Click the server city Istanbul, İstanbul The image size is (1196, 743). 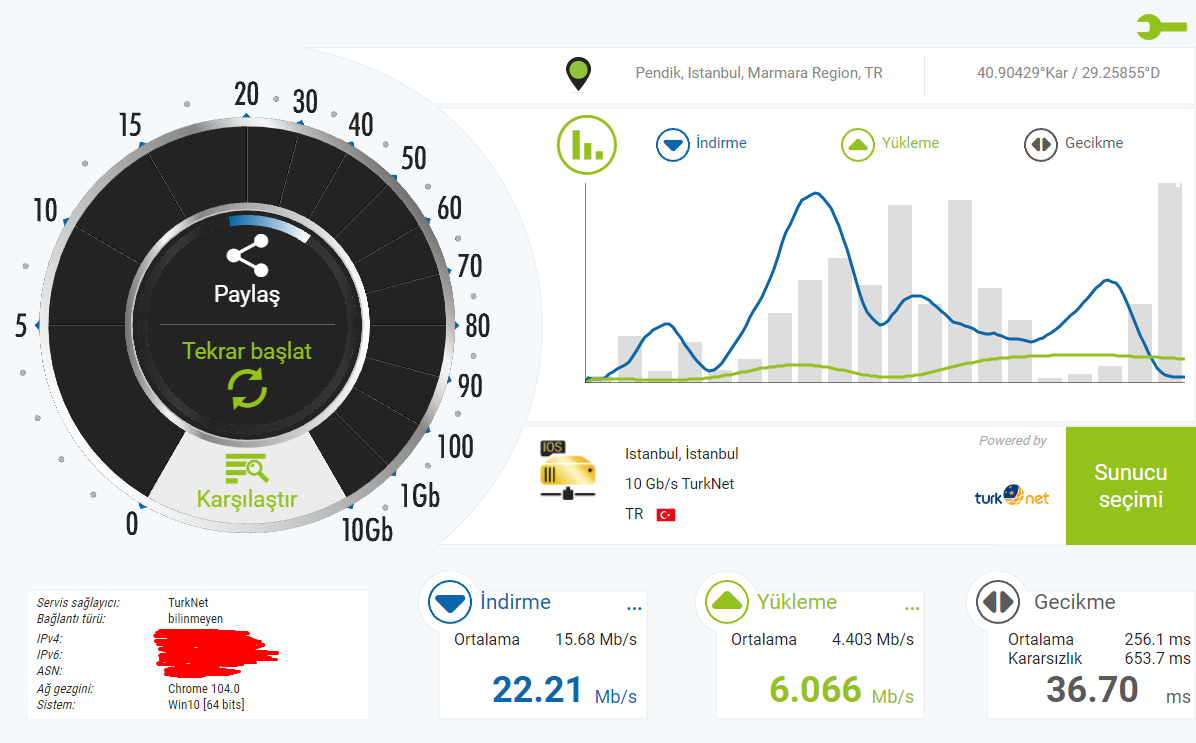[682, 454]
